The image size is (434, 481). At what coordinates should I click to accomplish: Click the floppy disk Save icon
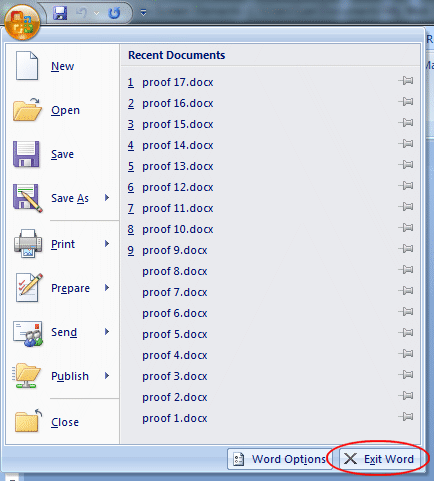26,154
